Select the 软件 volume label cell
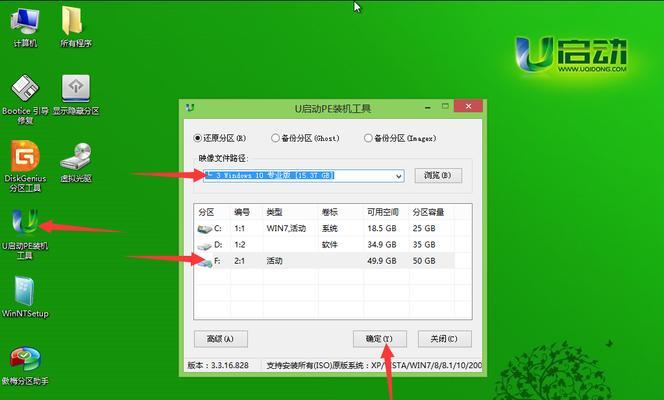664x400 pixels. [329, 245]
